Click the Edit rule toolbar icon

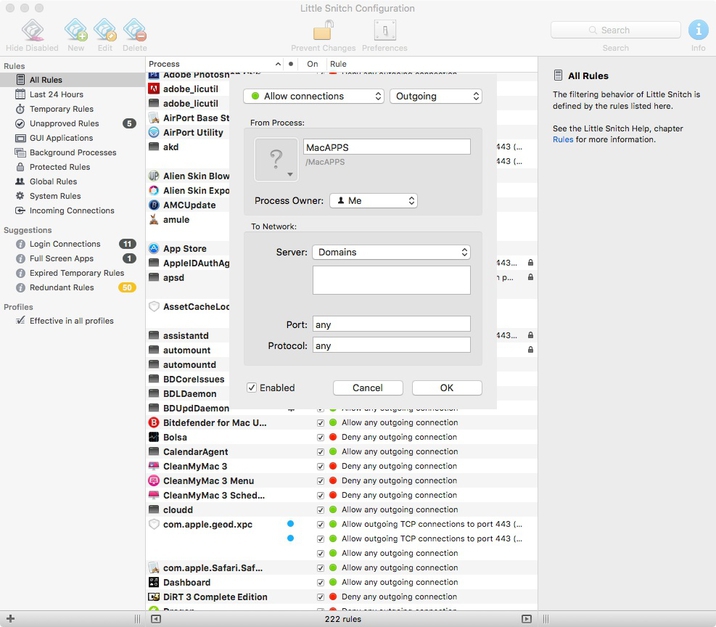click(x=105, y=32)
